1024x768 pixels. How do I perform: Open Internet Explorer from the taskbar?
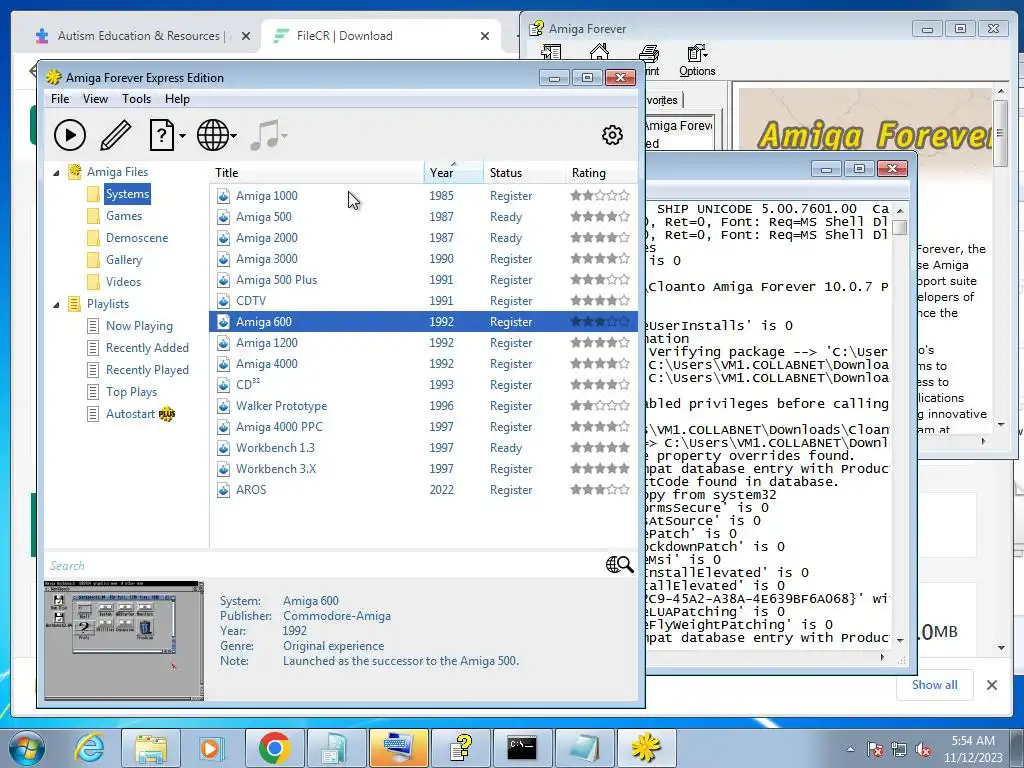89,748
